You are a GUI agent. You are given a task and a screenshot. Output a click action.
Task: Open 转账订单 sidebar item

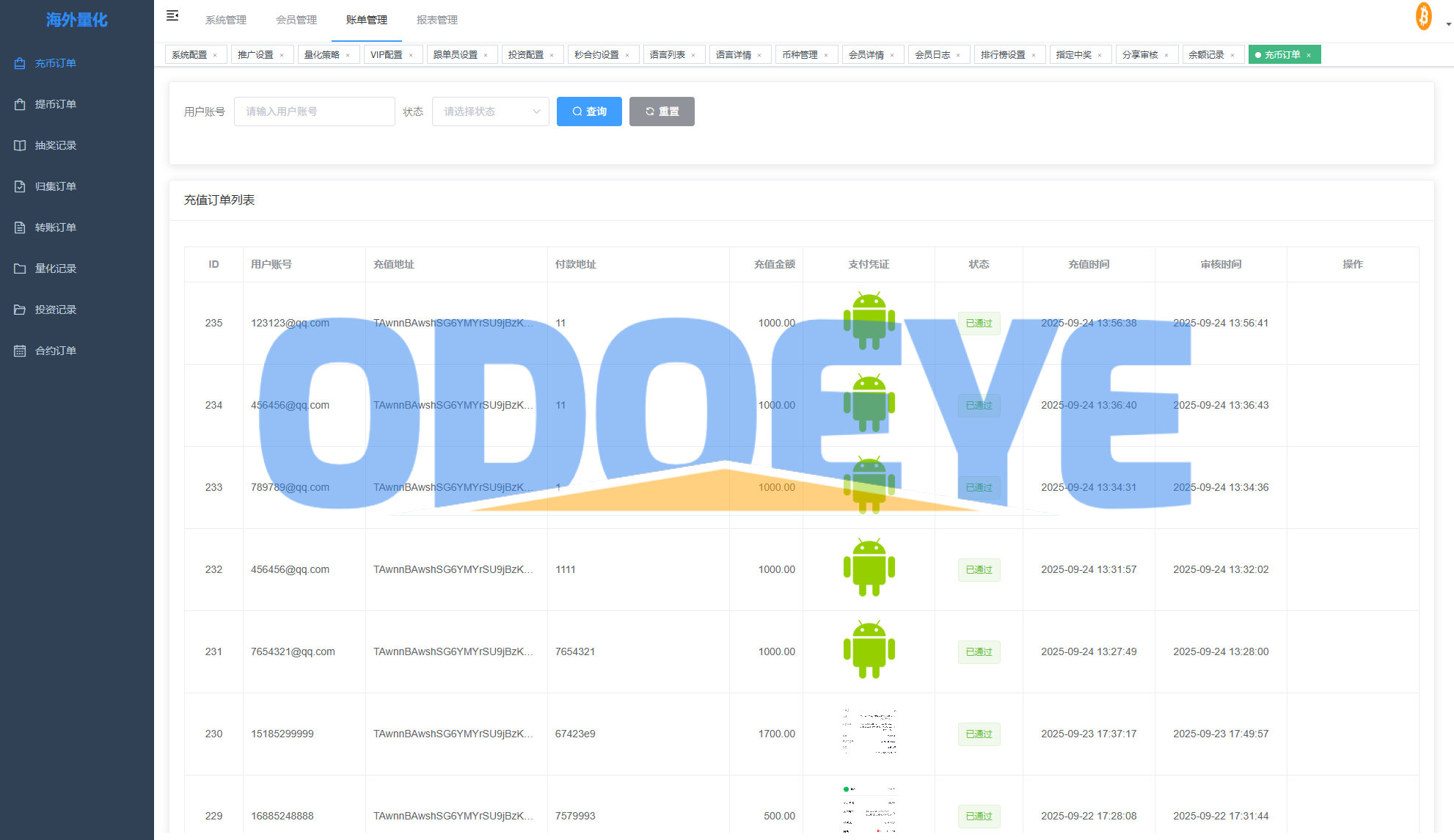[x=55, y=227]
